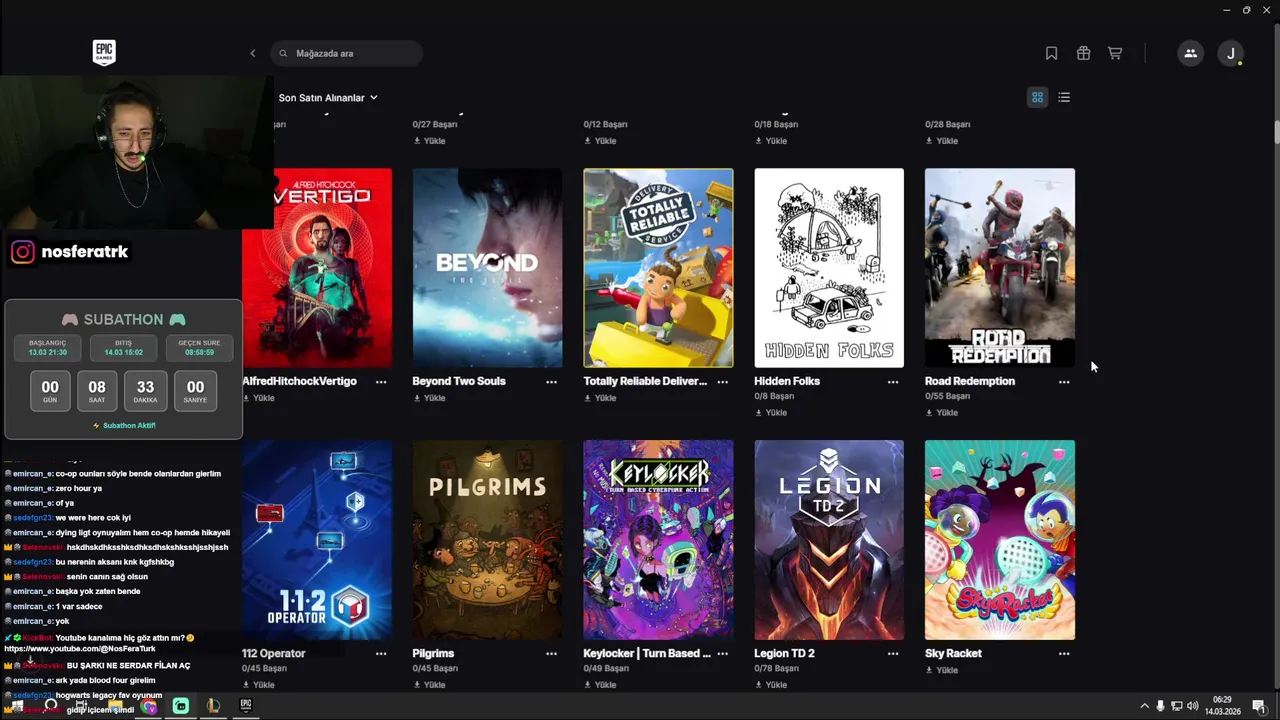
Task: Expand the Son Satın Alınanlar sort dropdown
Action: (328, 98)
